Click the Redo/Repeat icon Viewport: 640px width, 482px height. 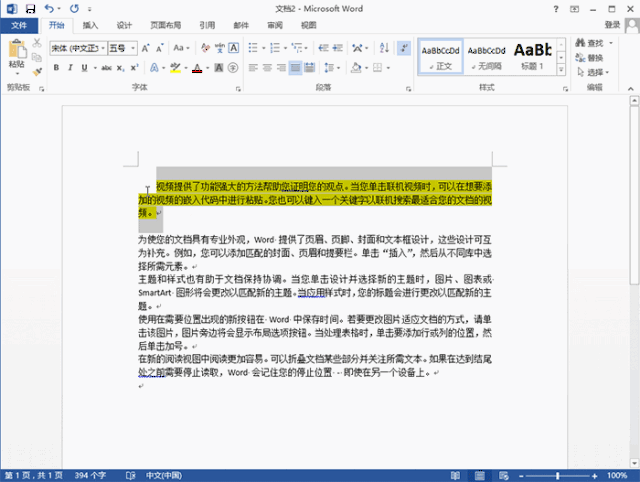pyautogui.click(x=74, y=9)
